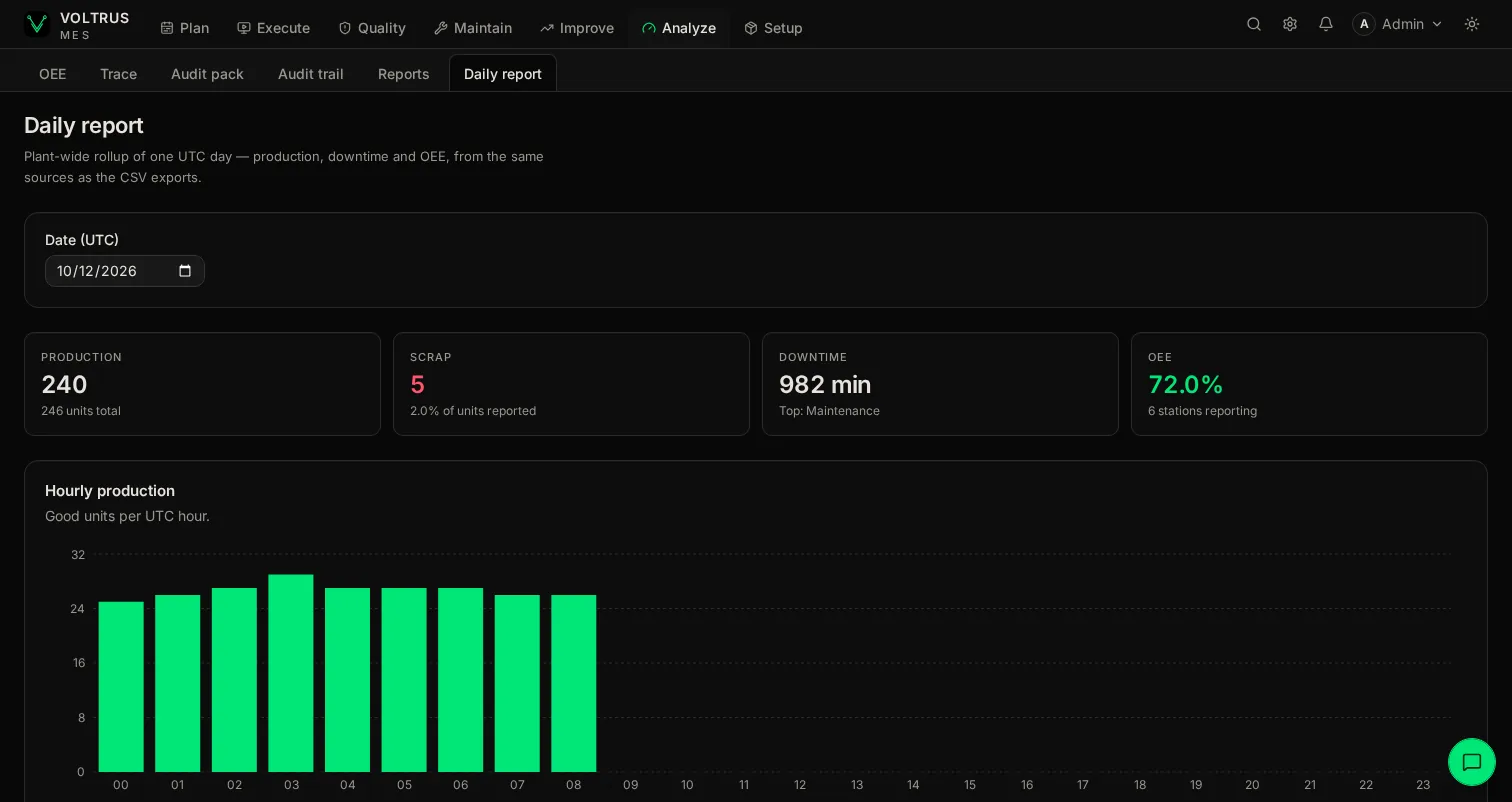Switch to the Trace tab
Screen dimensions: 1512x802
[118, 74]
